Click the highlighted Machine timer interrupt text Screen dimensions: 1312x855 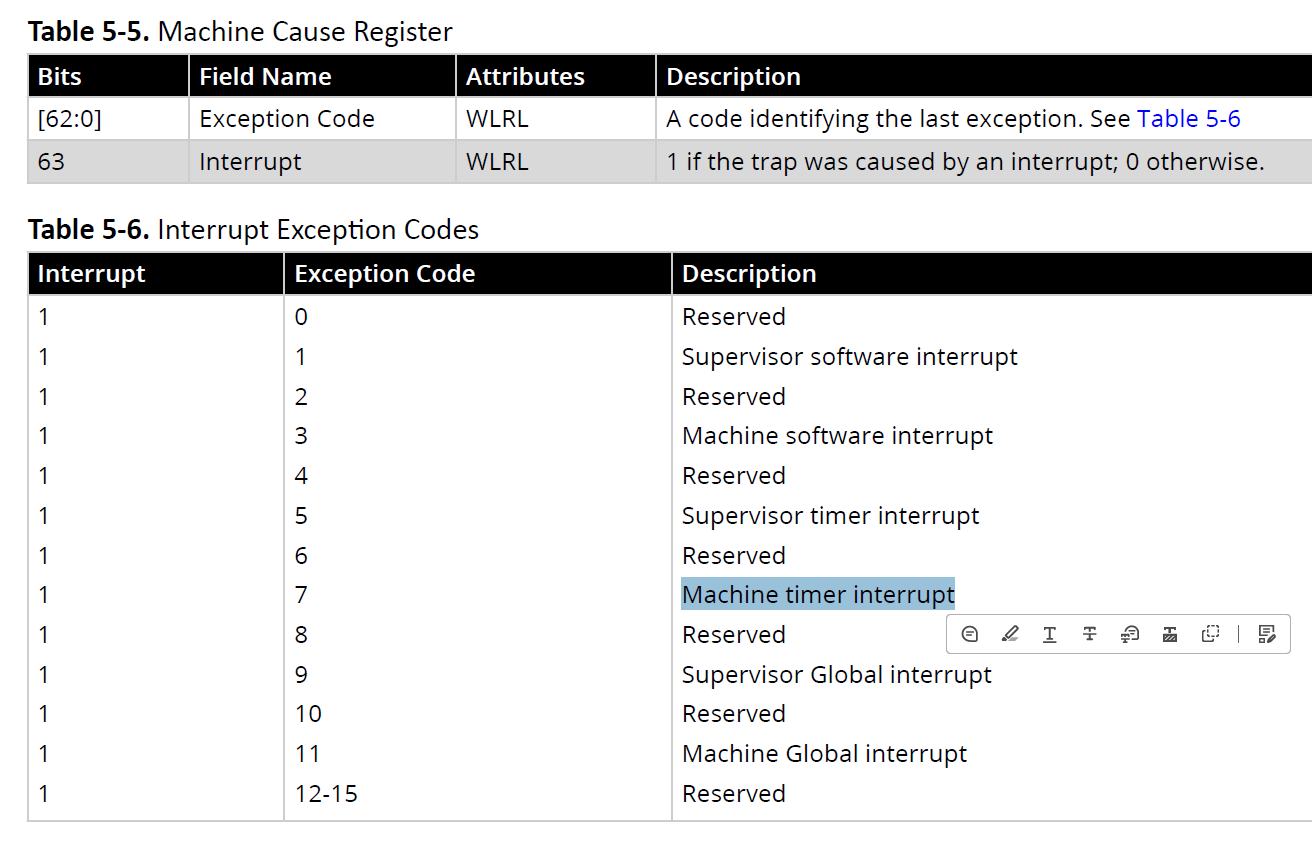[x=817, y=595]
